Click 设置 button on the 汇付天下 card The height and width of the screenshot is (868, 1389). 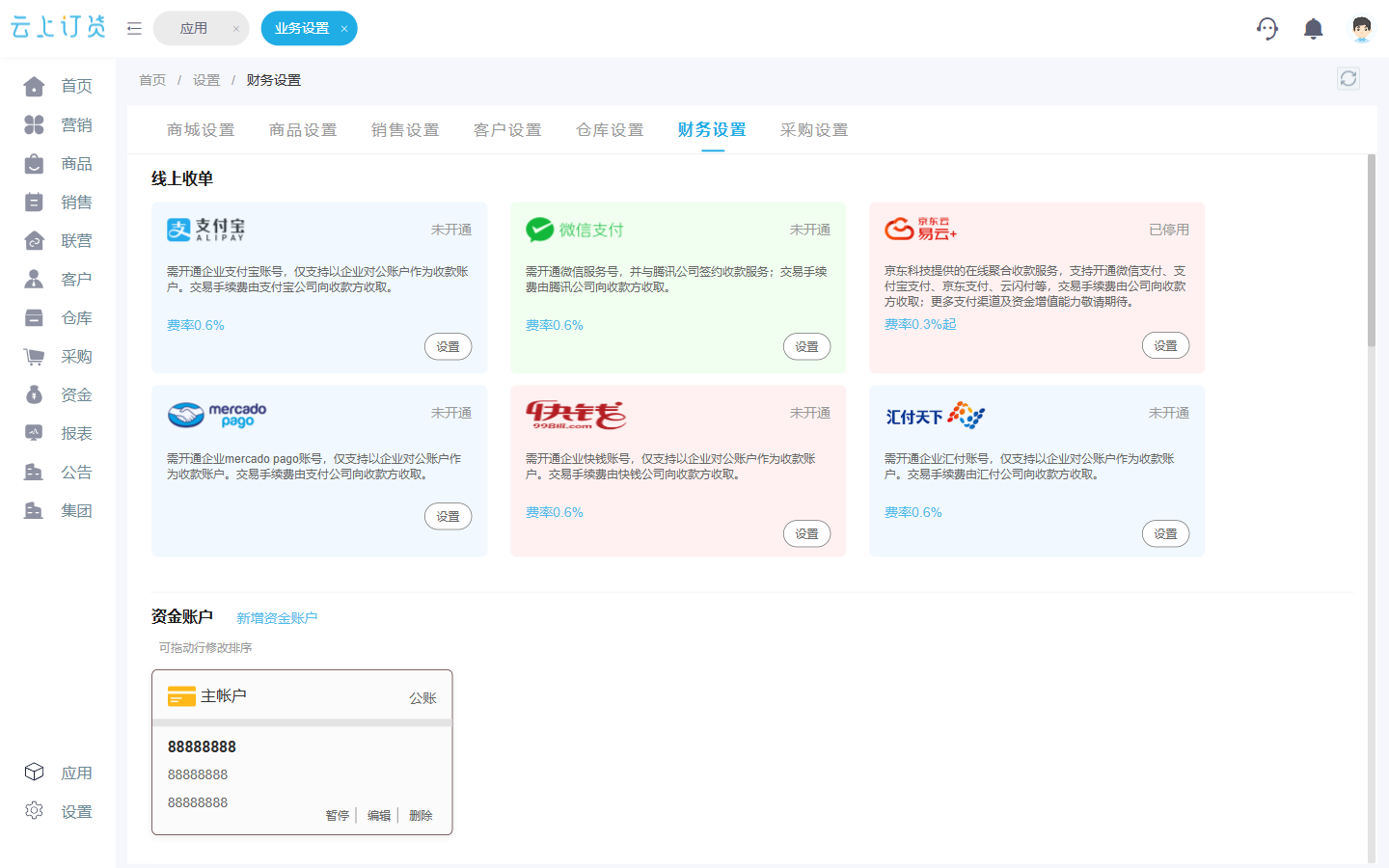tap(1165, 534)
